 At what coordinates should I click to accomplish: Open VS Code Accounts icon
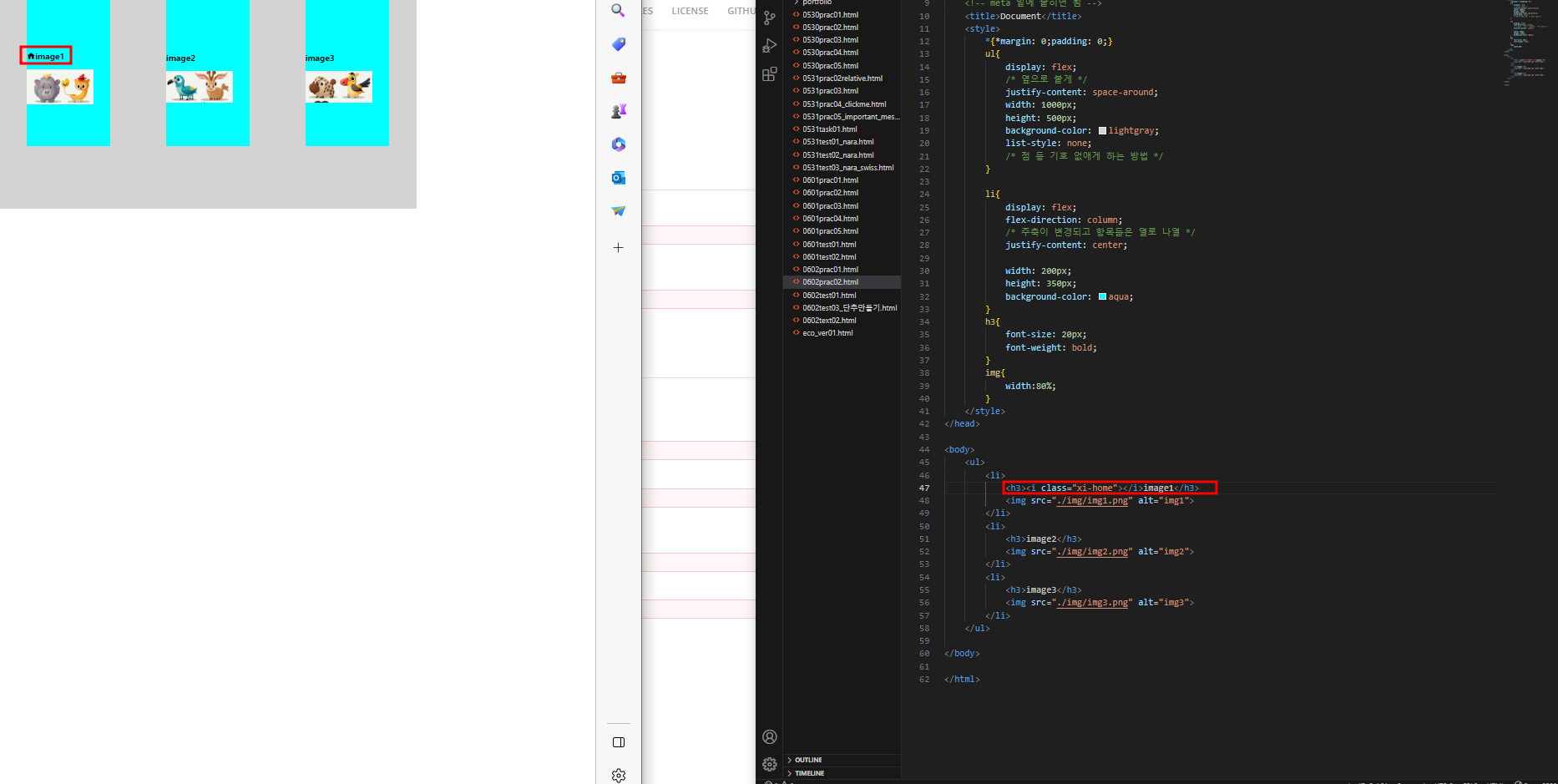click(769, 736)
